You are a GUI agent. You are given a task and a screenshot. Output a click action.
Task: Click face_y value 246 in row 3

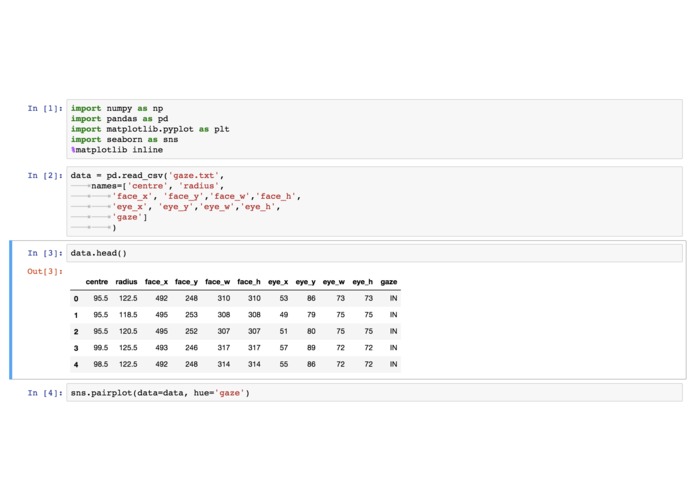[191, 347]
